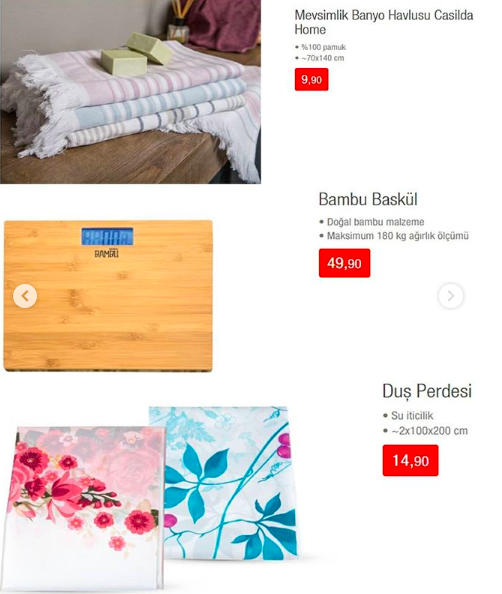
Task: View the striped bath towels photo
Action: pos(130,92)
